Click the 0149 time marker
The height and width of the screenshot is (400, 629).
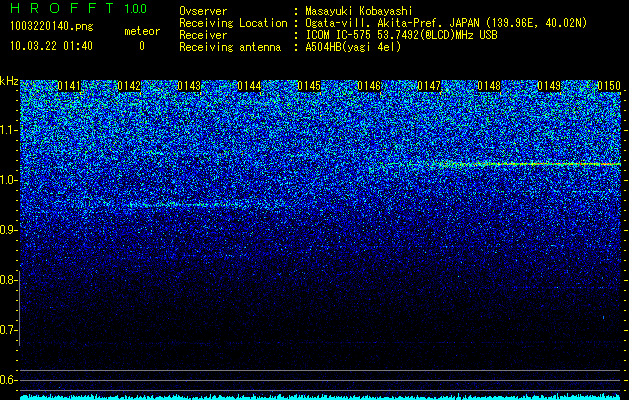pyautogui.click(x=549, y=86)
